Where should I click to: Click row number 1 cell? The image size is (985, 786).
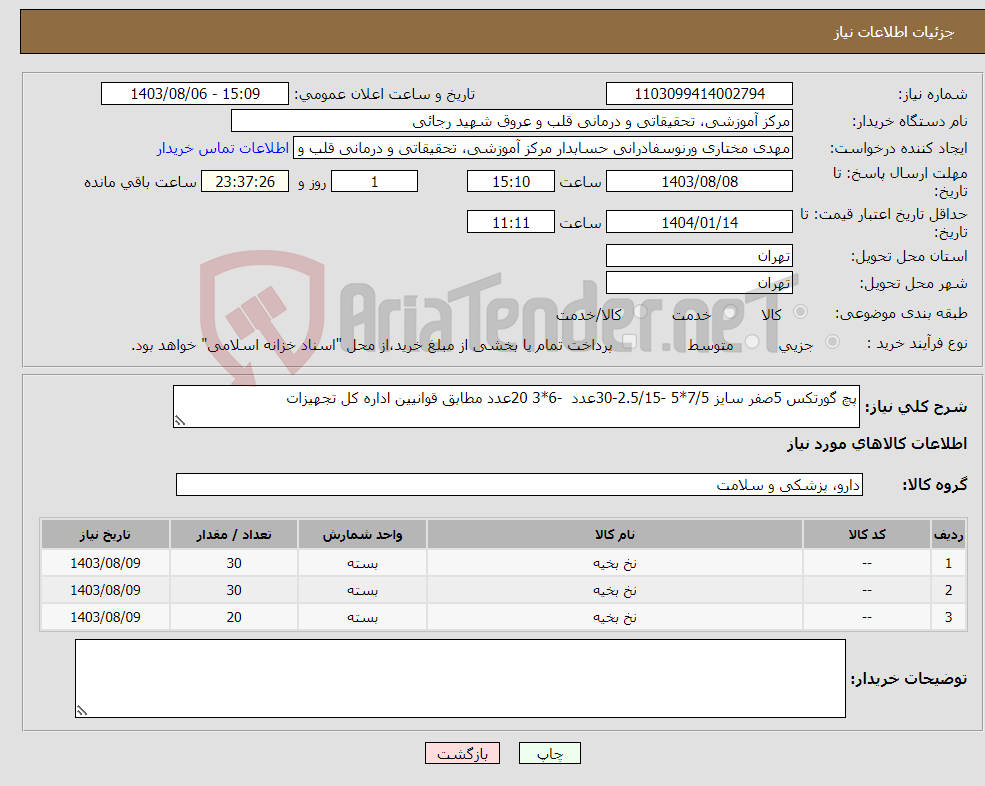click(x=949, y=563)
